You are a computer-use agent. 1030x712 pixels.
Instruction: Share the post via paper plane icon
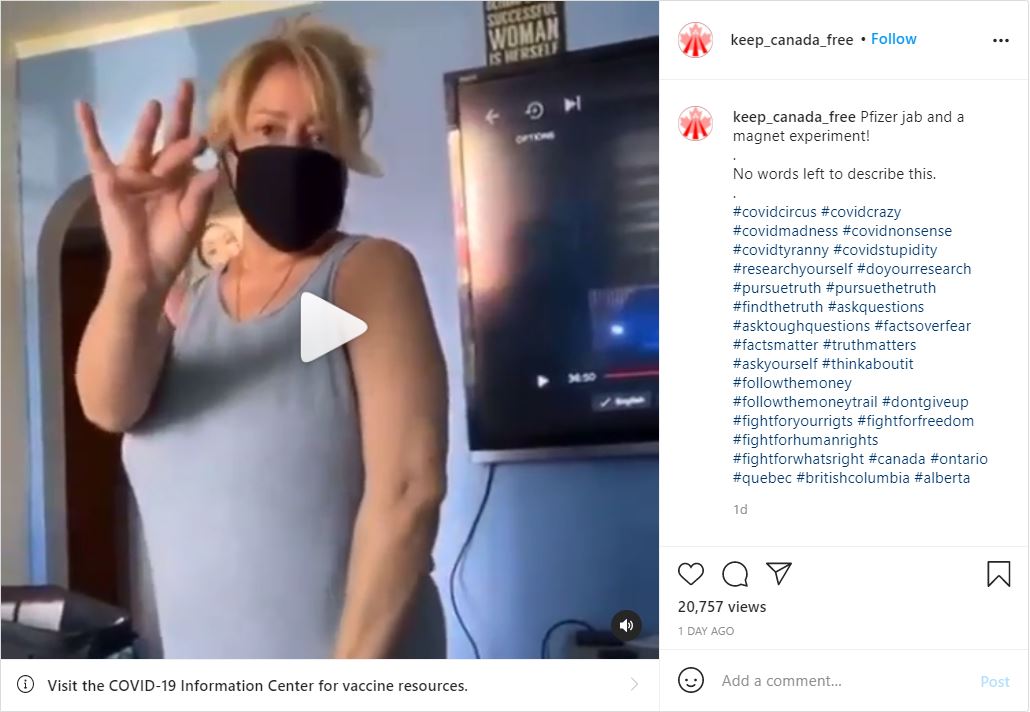pos(779,573)
